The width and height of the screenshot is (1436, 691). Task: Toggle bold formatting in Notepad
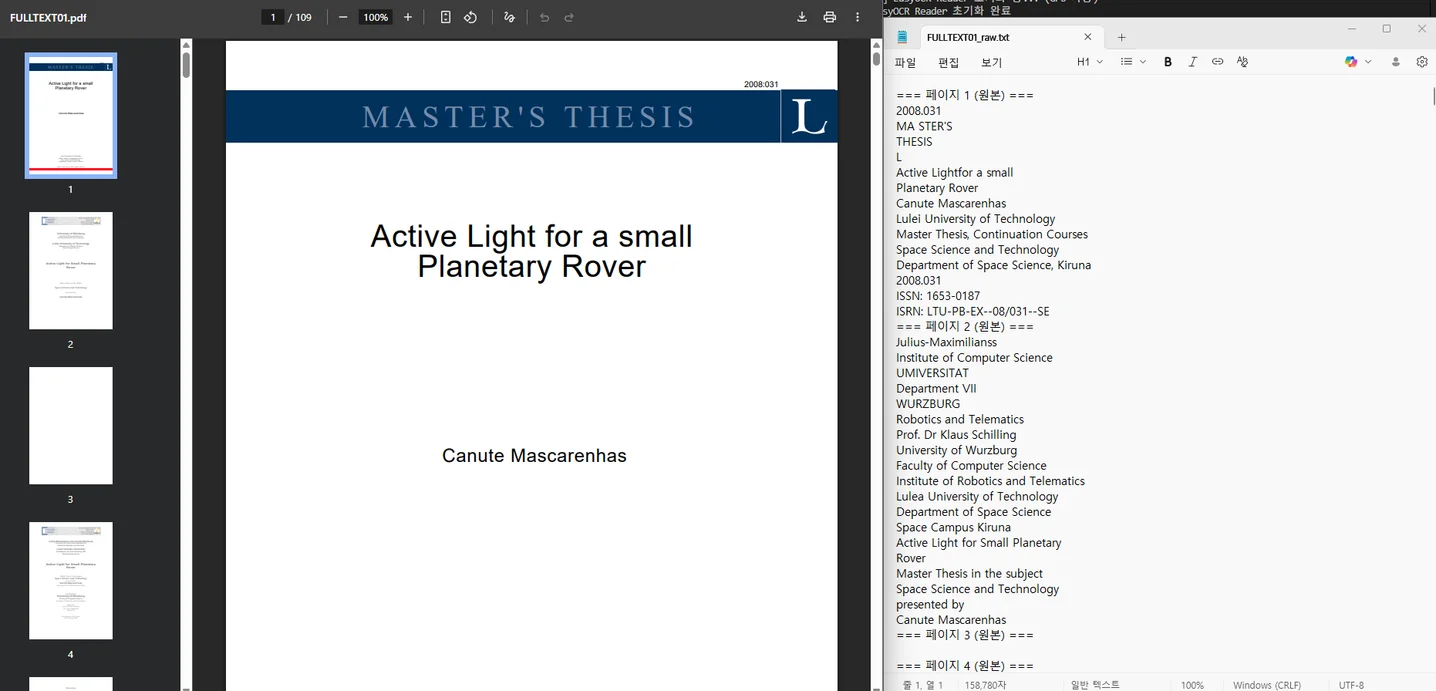(x=1167, y=62)
